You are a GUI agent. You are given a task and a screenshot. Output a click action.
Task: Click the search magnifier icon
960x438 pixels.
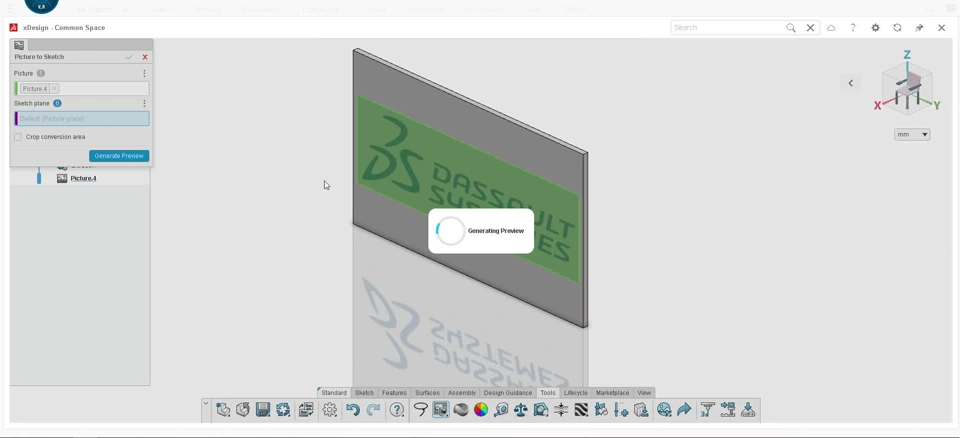pyautogui.click(x=791, y=28)
